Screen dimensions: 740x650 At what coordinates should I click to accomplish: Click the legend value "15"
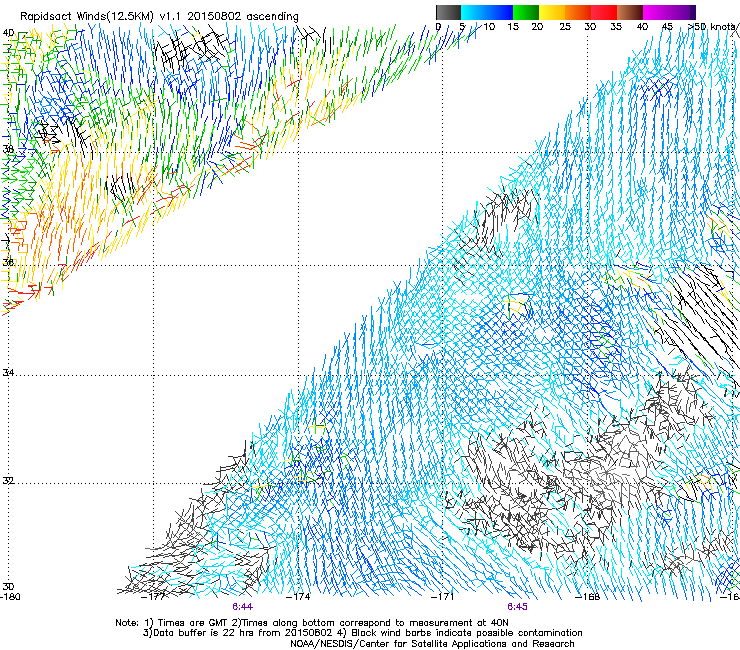(x=513, y=27)
